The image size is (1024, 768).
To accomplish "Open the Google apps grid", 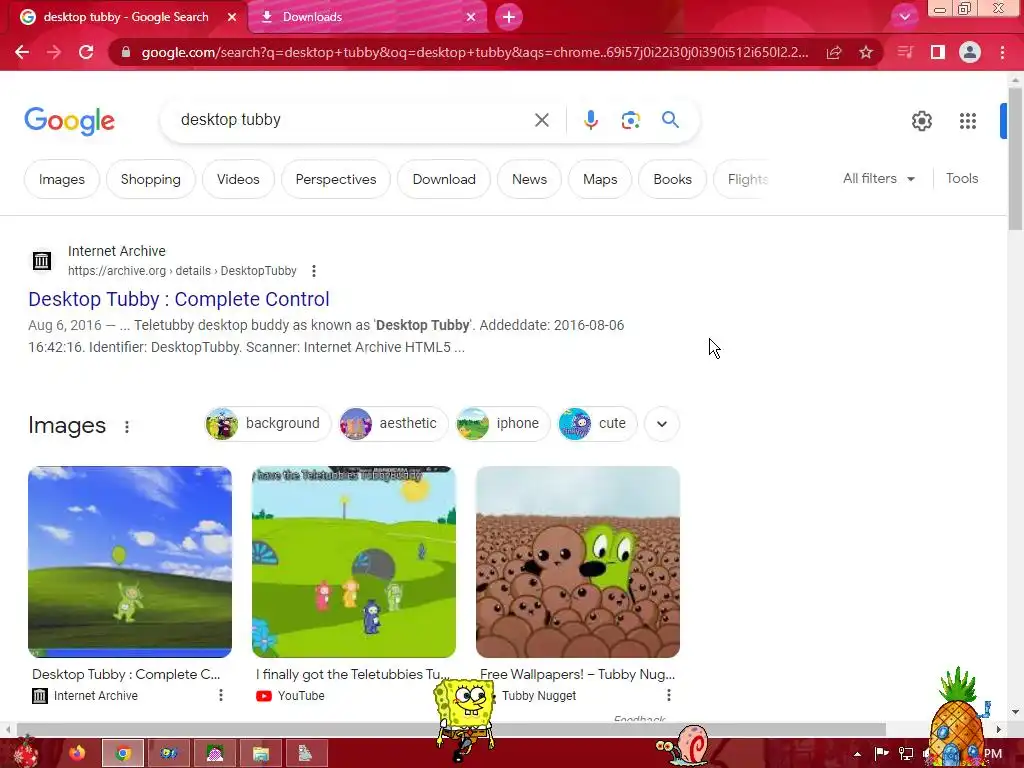I will [x=968, y=121].
